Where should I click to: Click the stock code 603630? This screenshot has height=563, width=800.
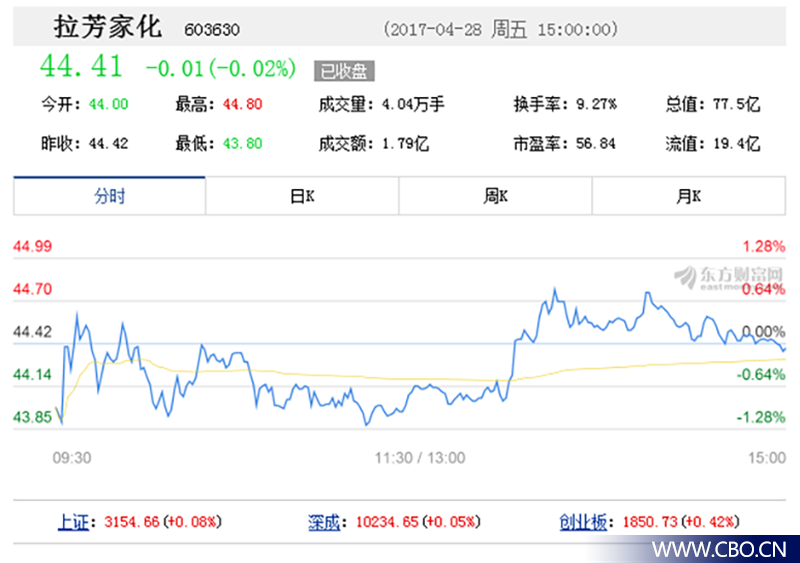pyautogui.click(x=212, y=30)
